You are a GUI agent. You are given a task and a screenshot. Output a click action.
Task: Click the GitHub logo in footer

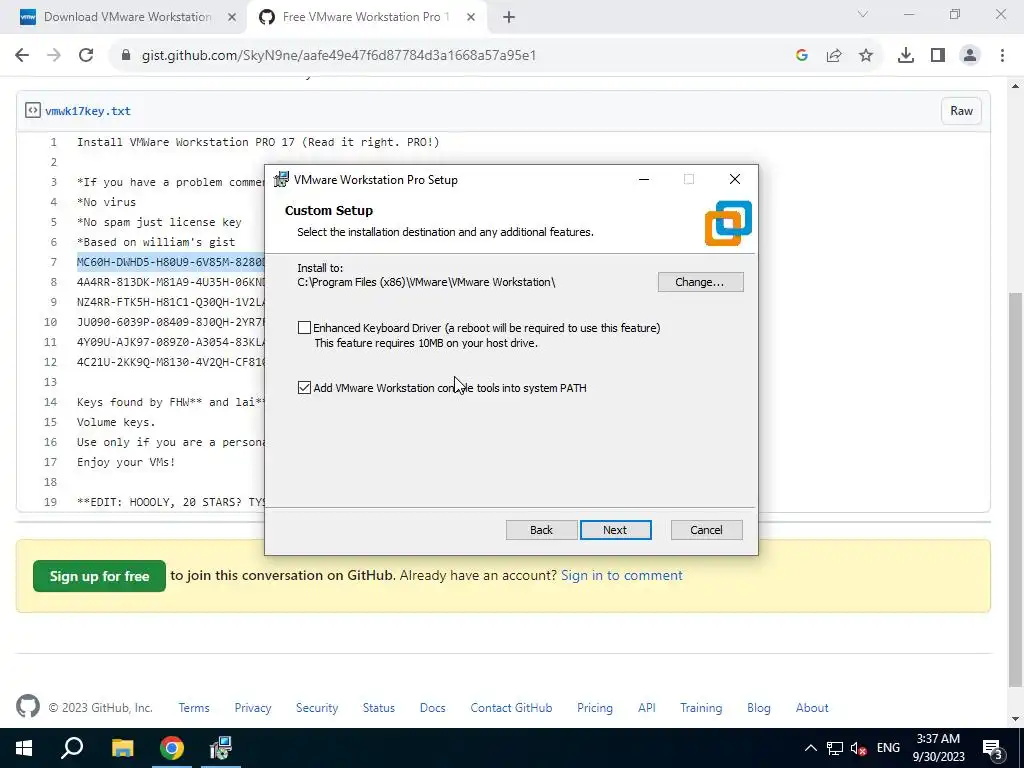coord(27,707)
